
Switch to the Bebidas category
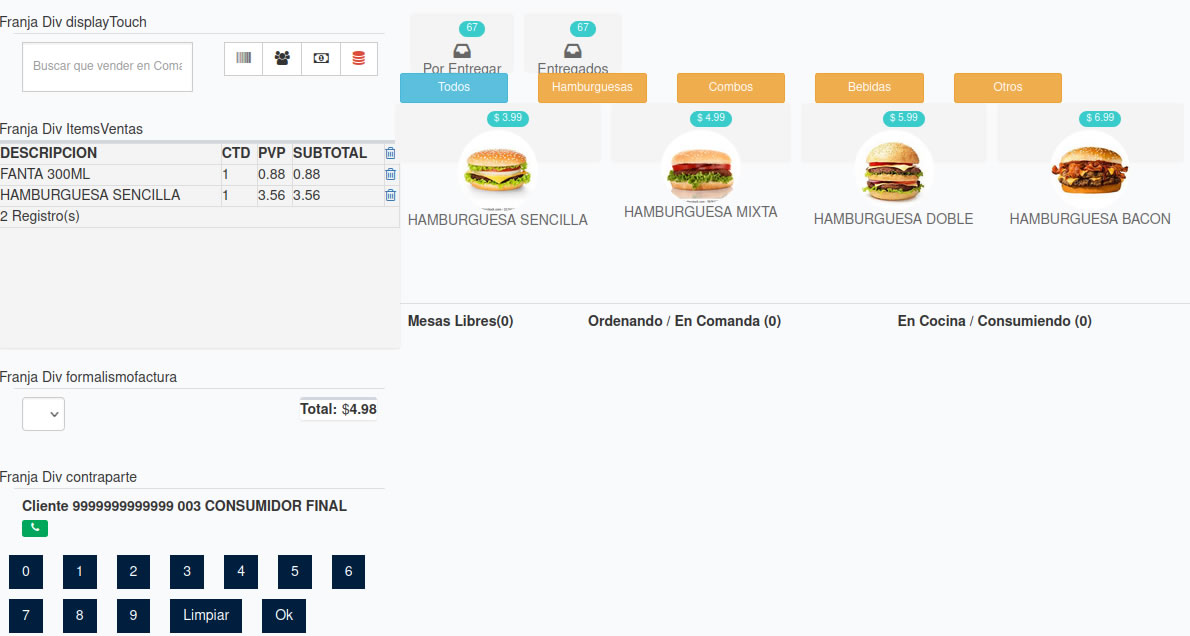point(869,88)
